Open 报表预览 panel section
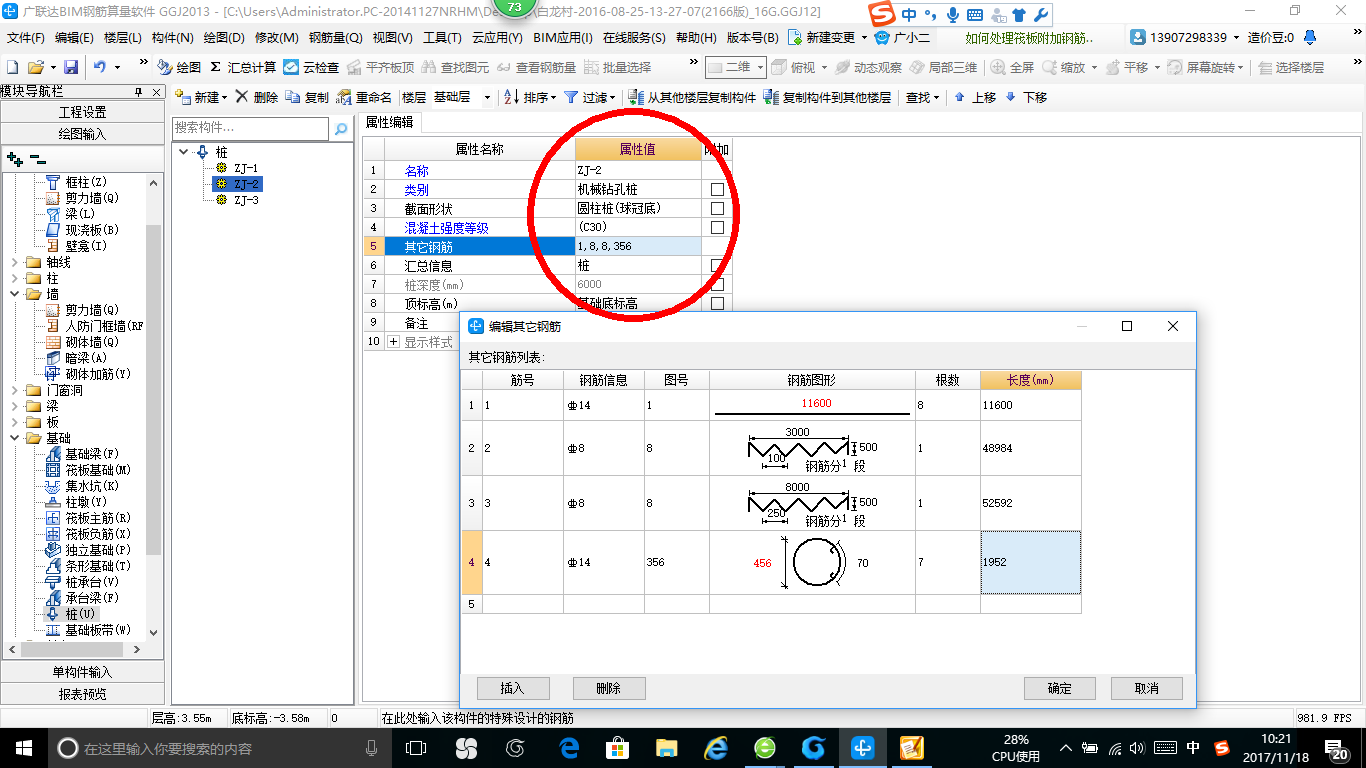 pos(82,694)
